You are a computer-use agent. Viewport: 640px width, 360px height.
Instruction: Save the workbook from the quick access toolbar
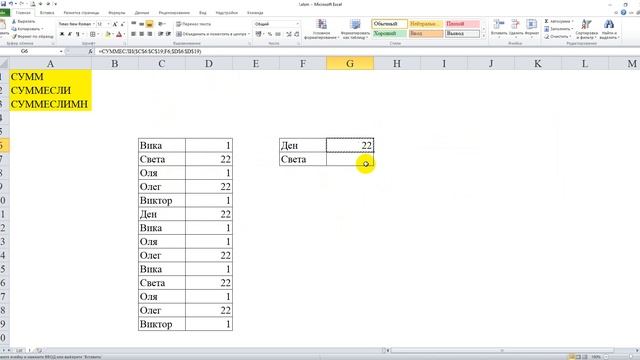tap(4, 4)
